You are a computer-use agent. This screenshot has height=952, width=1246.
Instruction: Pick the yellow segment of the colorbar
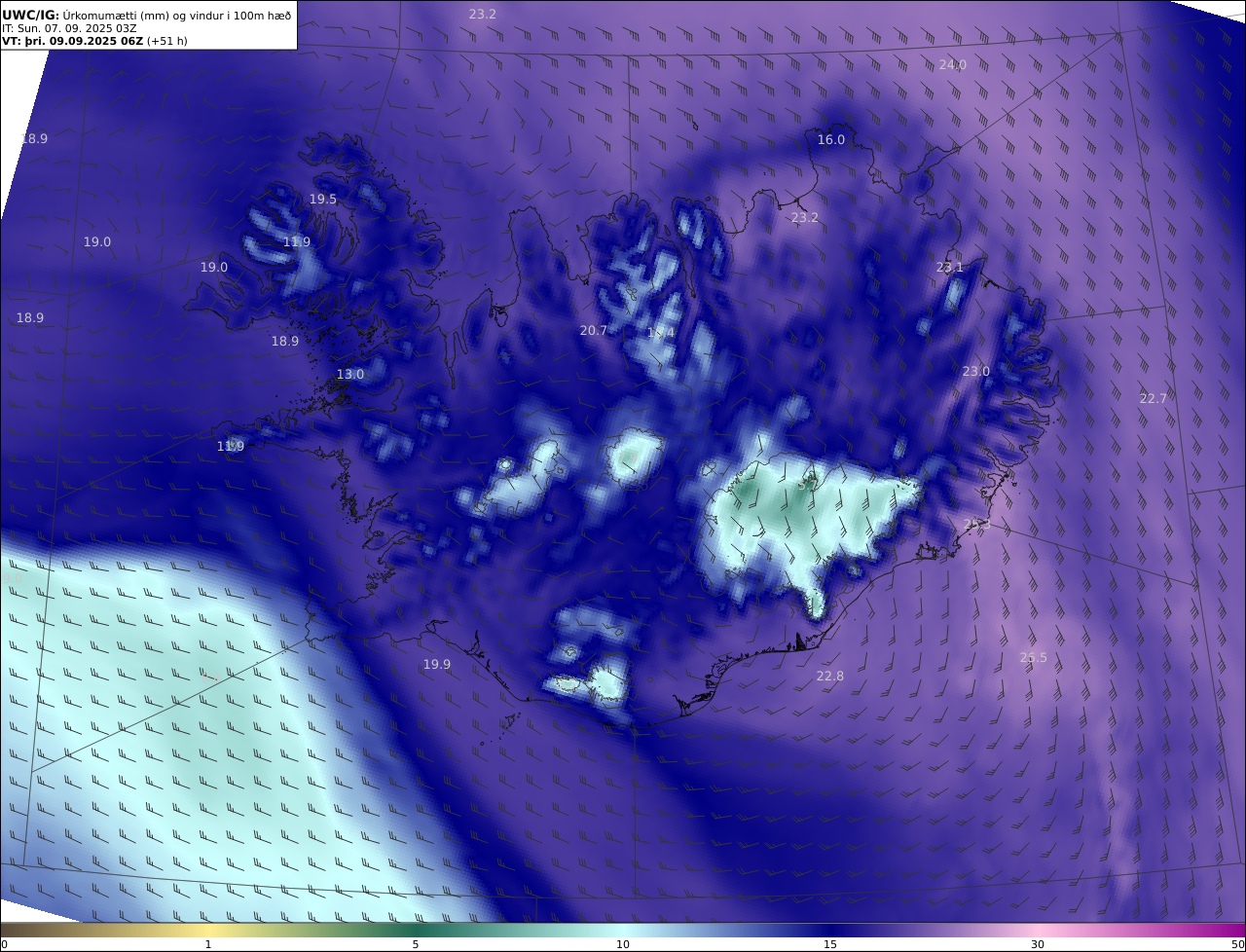pos(208,930)
